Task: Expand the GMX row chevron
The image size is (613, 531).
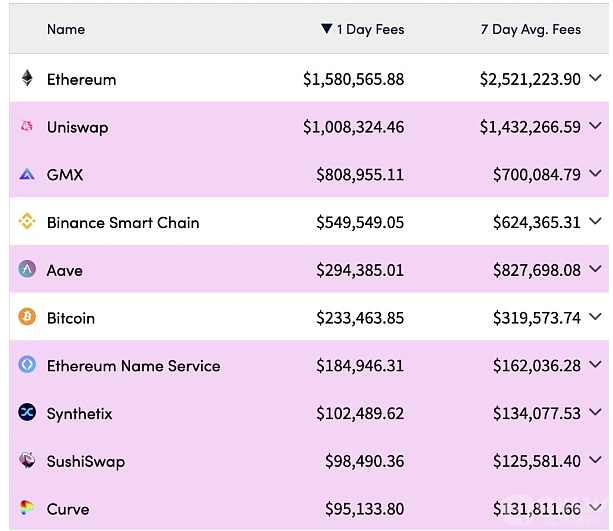Action: tap(595, 173)
